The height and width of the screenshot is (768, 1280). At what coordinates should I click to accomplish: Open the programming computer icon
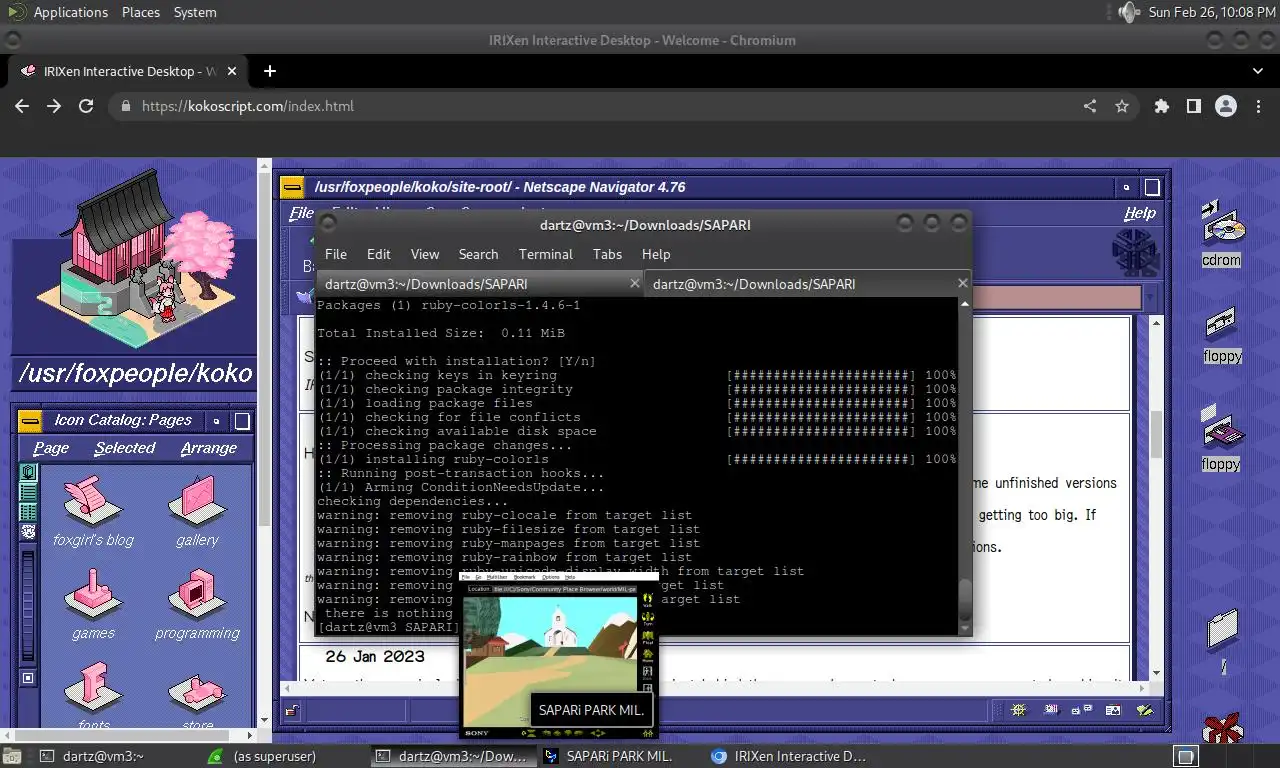point(197,594)
